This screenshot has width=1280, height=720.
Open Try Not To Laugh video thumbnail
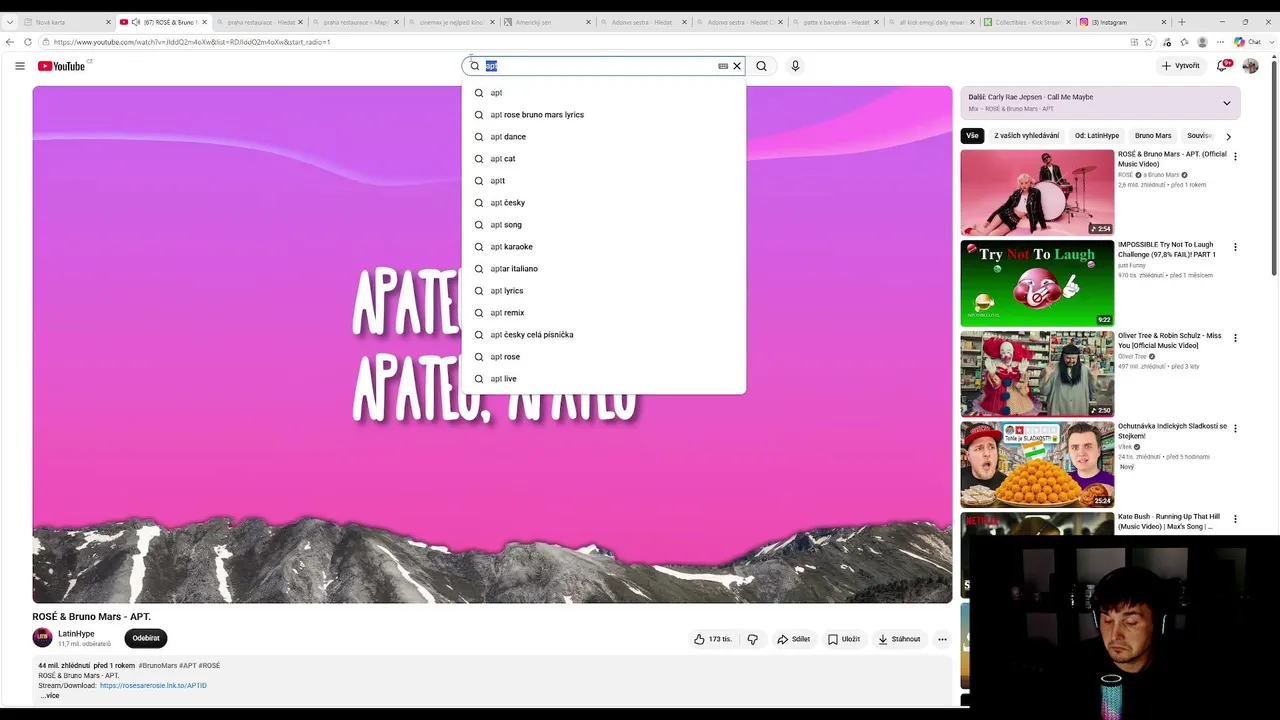coord(1037,283)
